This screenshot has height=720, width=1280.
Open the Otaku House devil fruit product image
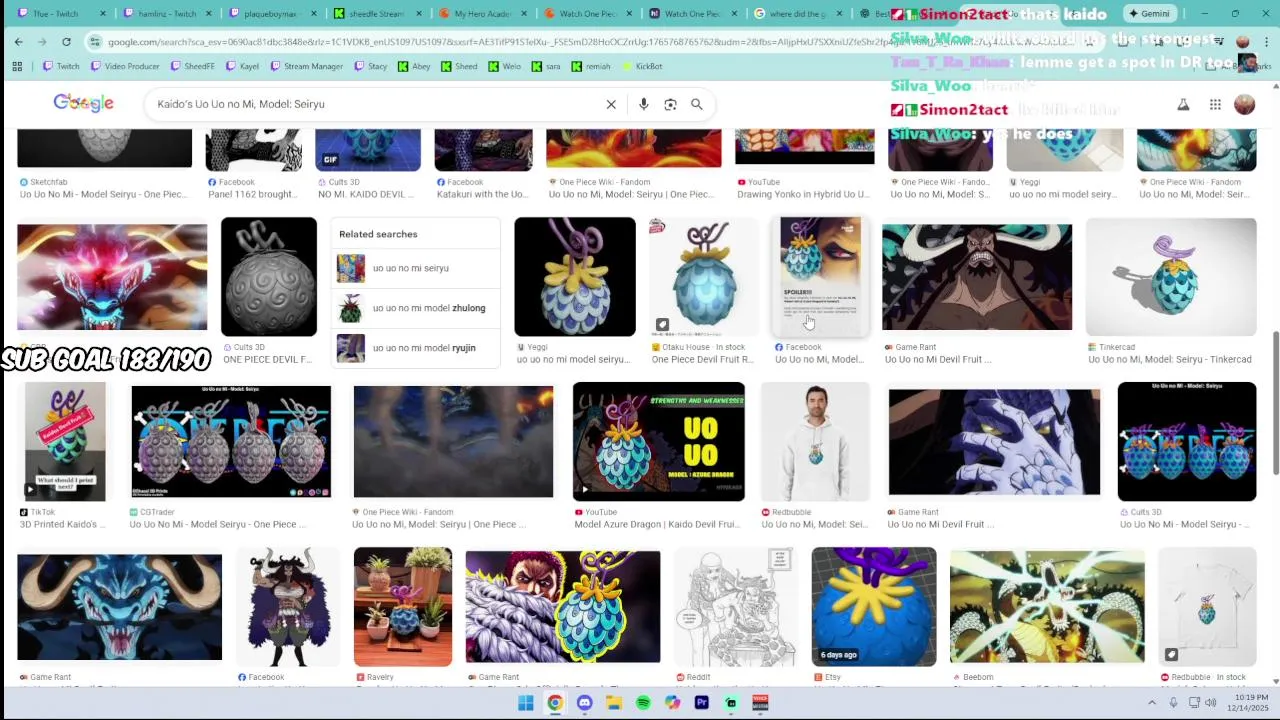point(704,277)
